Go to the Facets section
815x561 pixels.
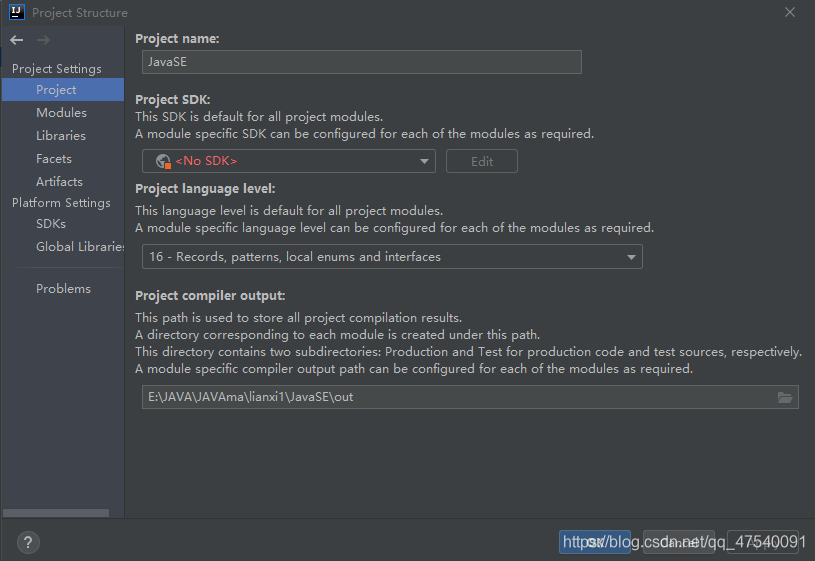tap(54, 159)
